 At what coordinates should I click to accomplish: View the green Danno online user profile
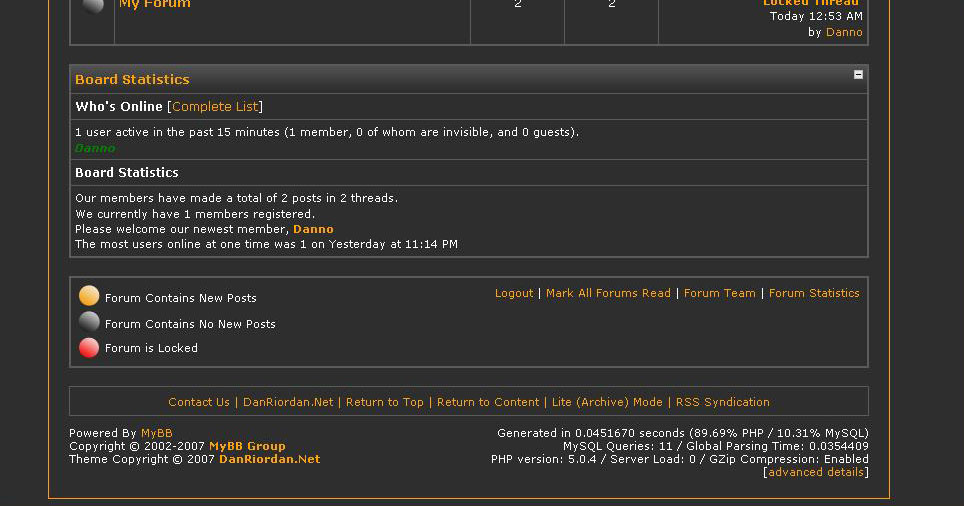95,148
